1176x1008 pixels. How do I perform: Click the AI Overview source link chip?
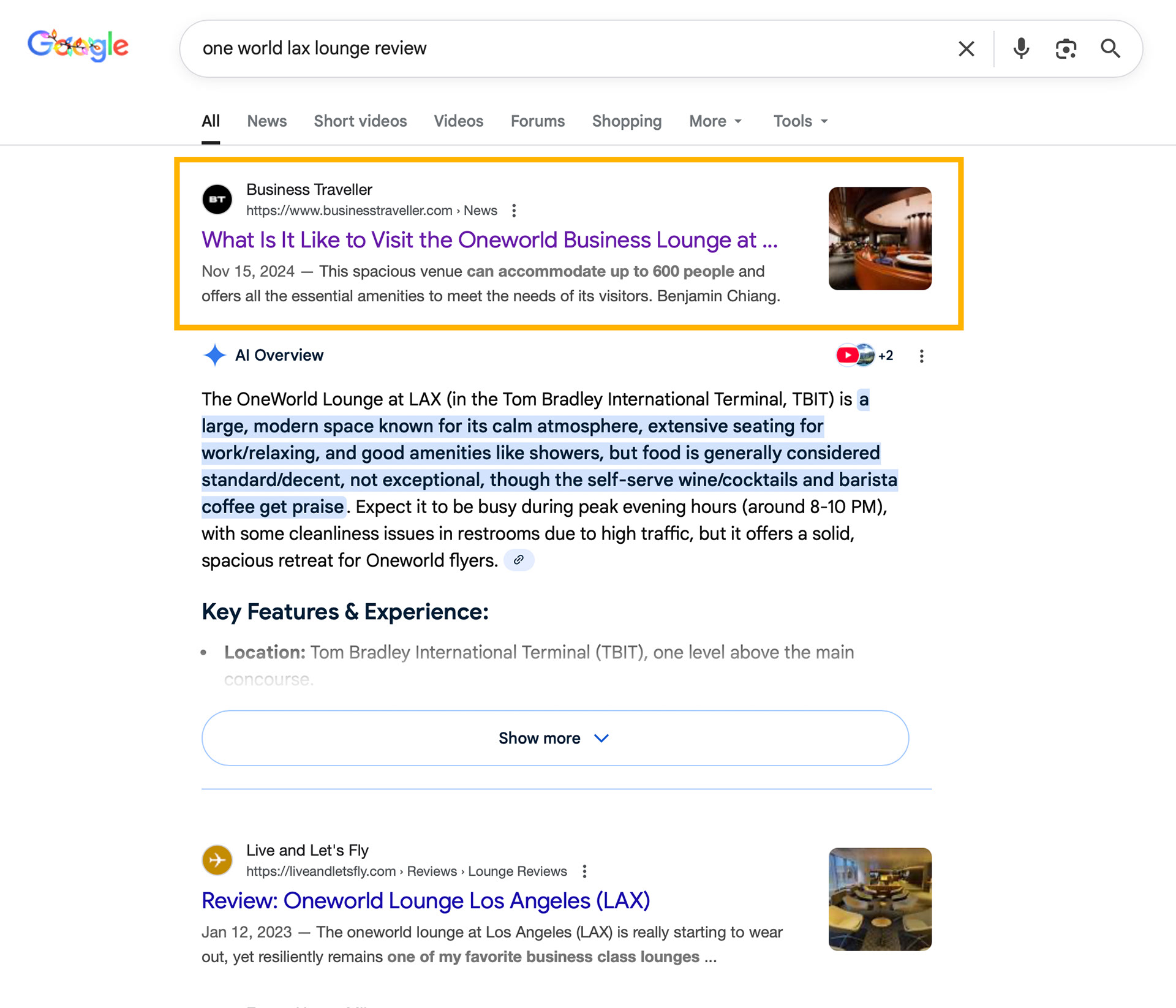coord(519,560)
